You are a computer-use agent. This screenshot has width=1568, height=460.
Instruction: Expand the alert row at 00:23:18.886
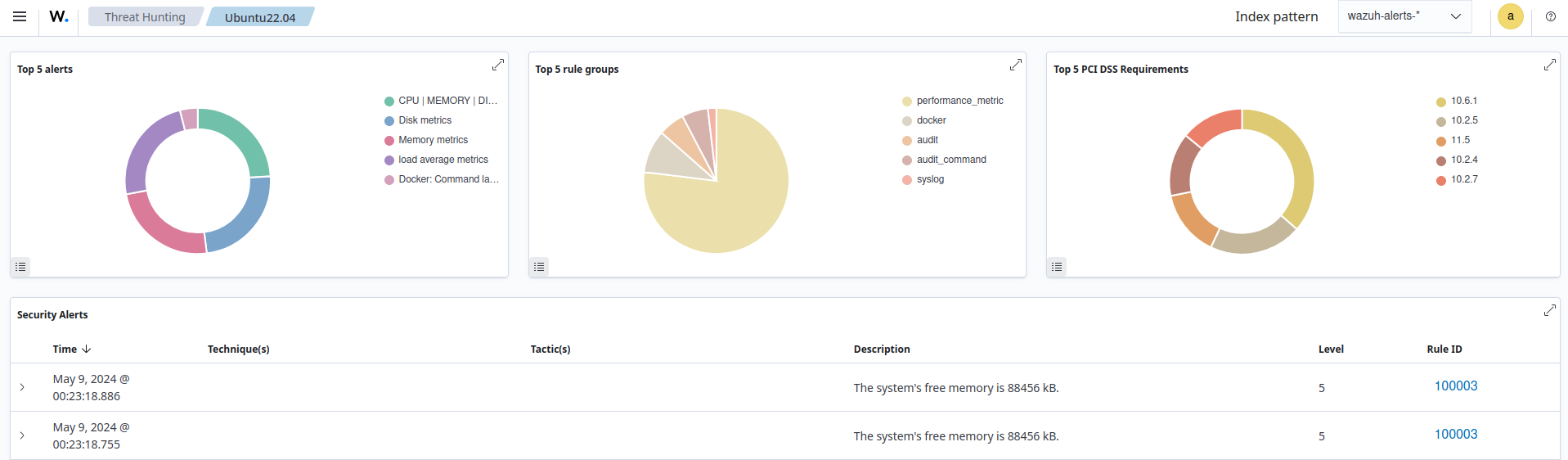point(22,387)
